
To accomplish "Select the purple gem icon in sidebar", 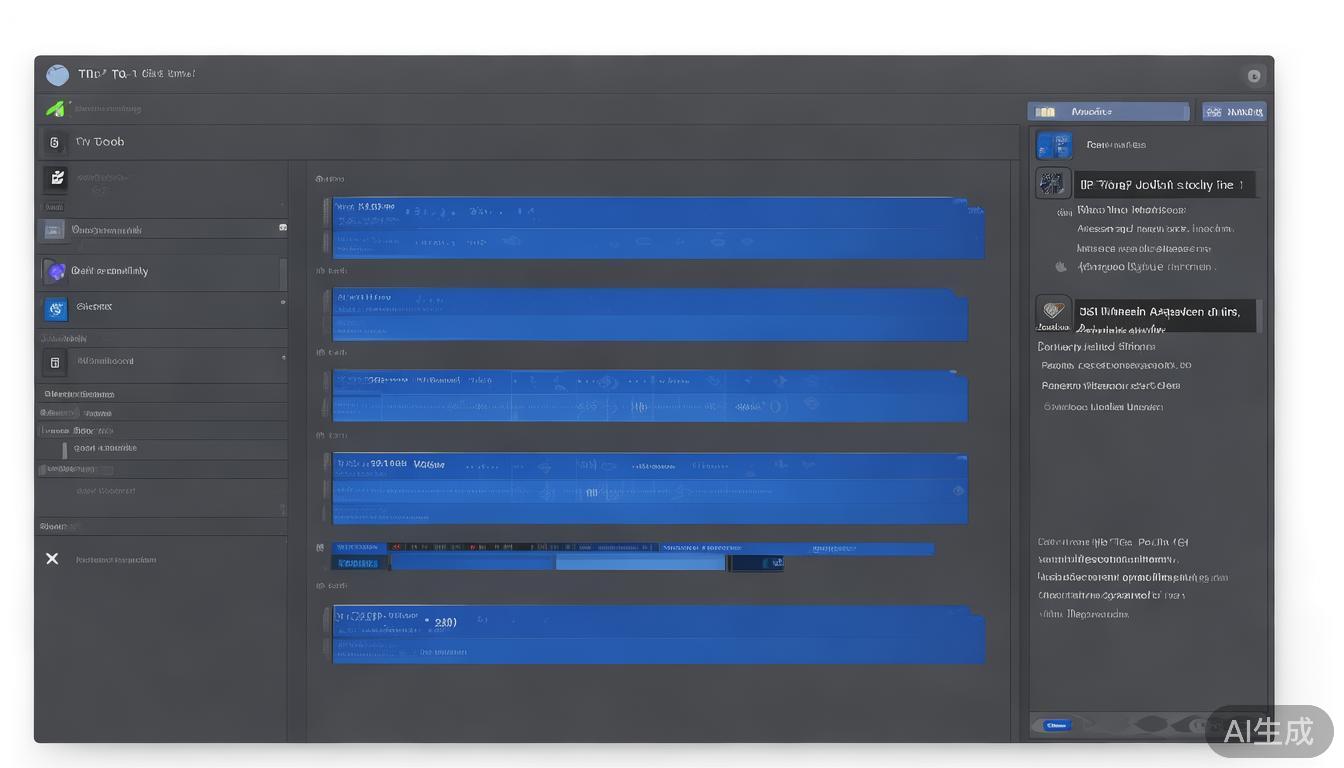I will (x=55, y=271).
